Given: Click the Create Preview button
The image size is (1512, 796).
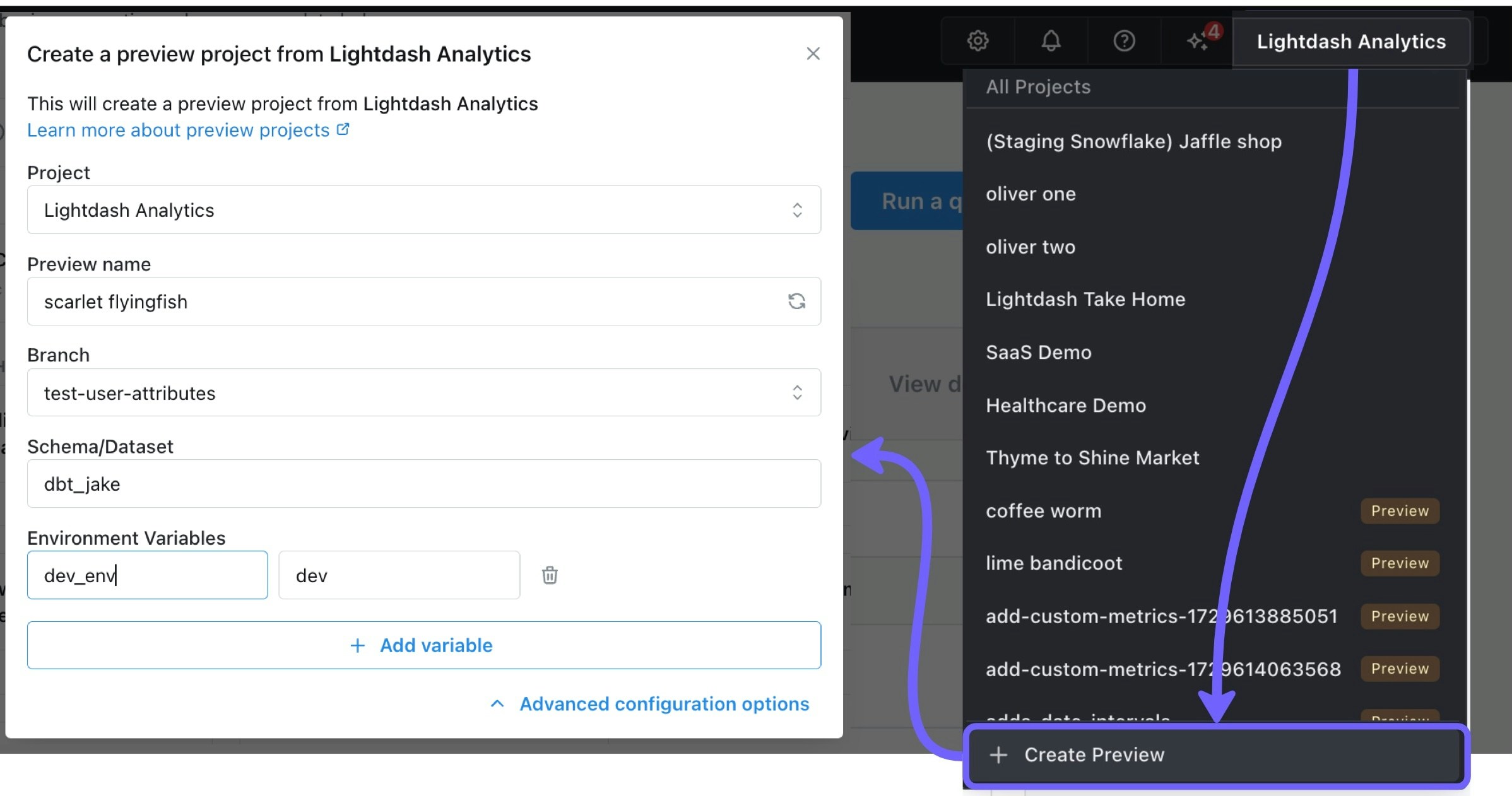Looking at the screenshot, I should point(1216,755).
